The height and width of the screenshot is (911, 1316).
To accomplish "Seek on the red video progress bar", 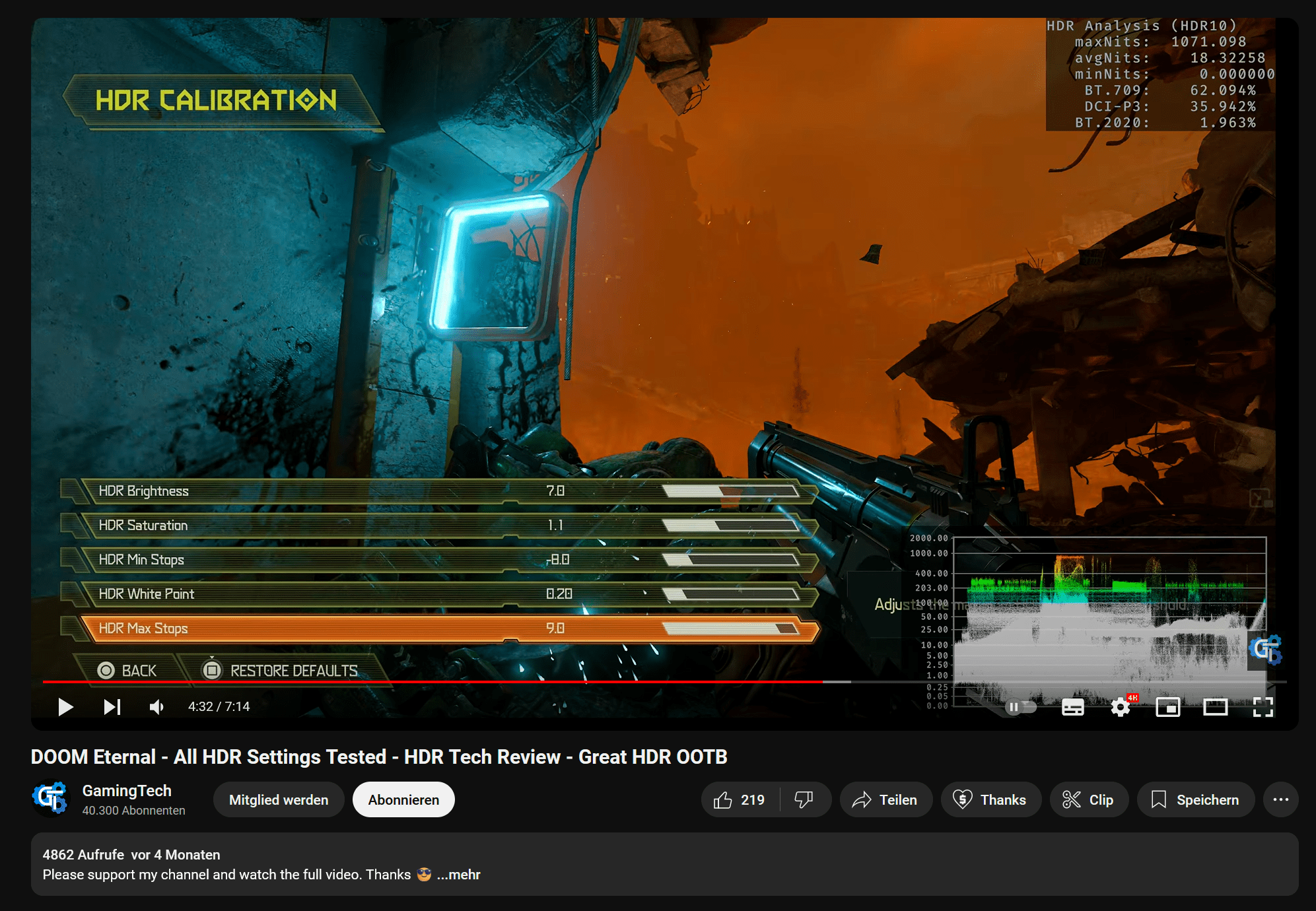I will coord(664,681).
